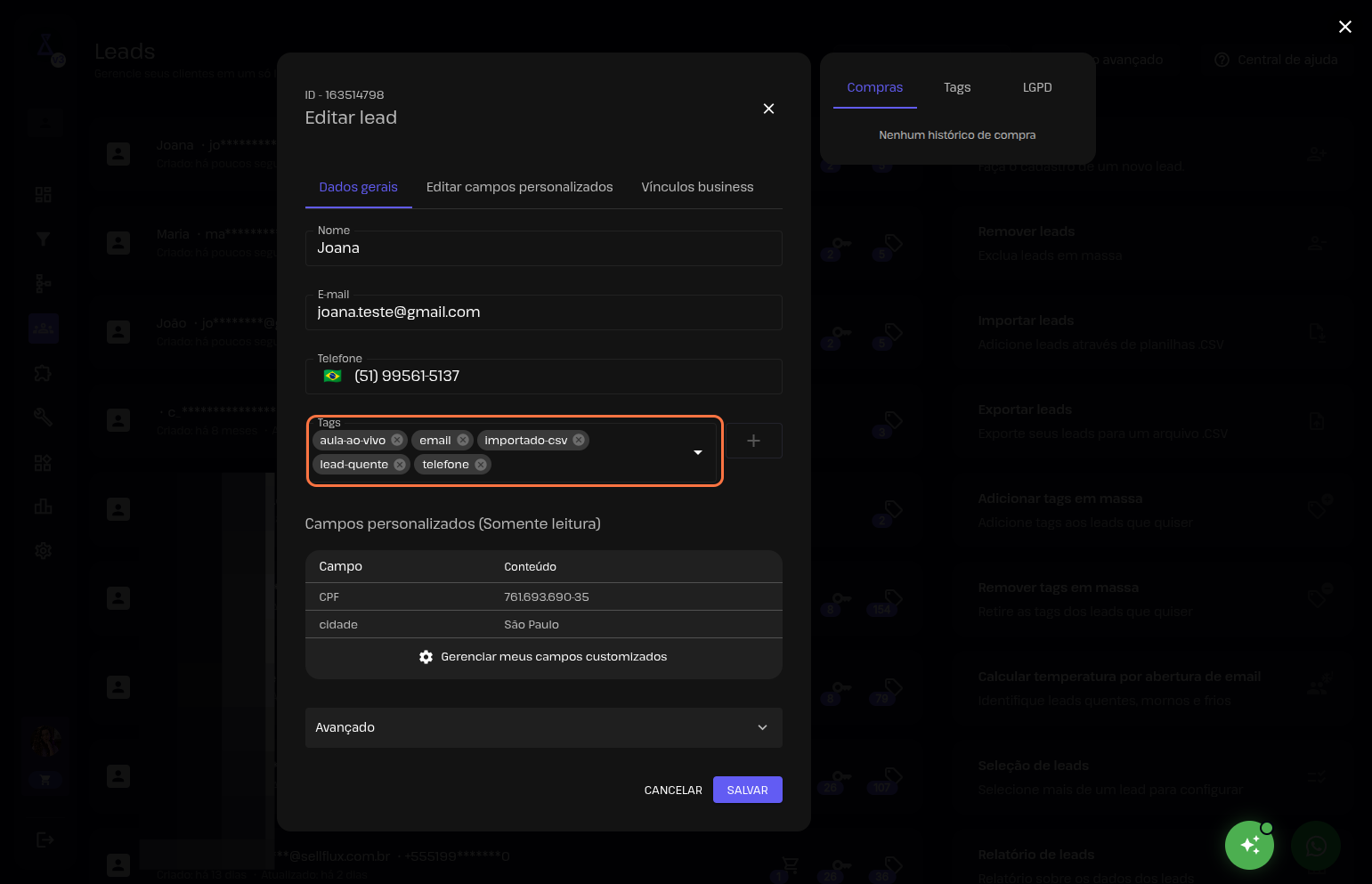Remove the telefone tag chip

coord(481,464)
